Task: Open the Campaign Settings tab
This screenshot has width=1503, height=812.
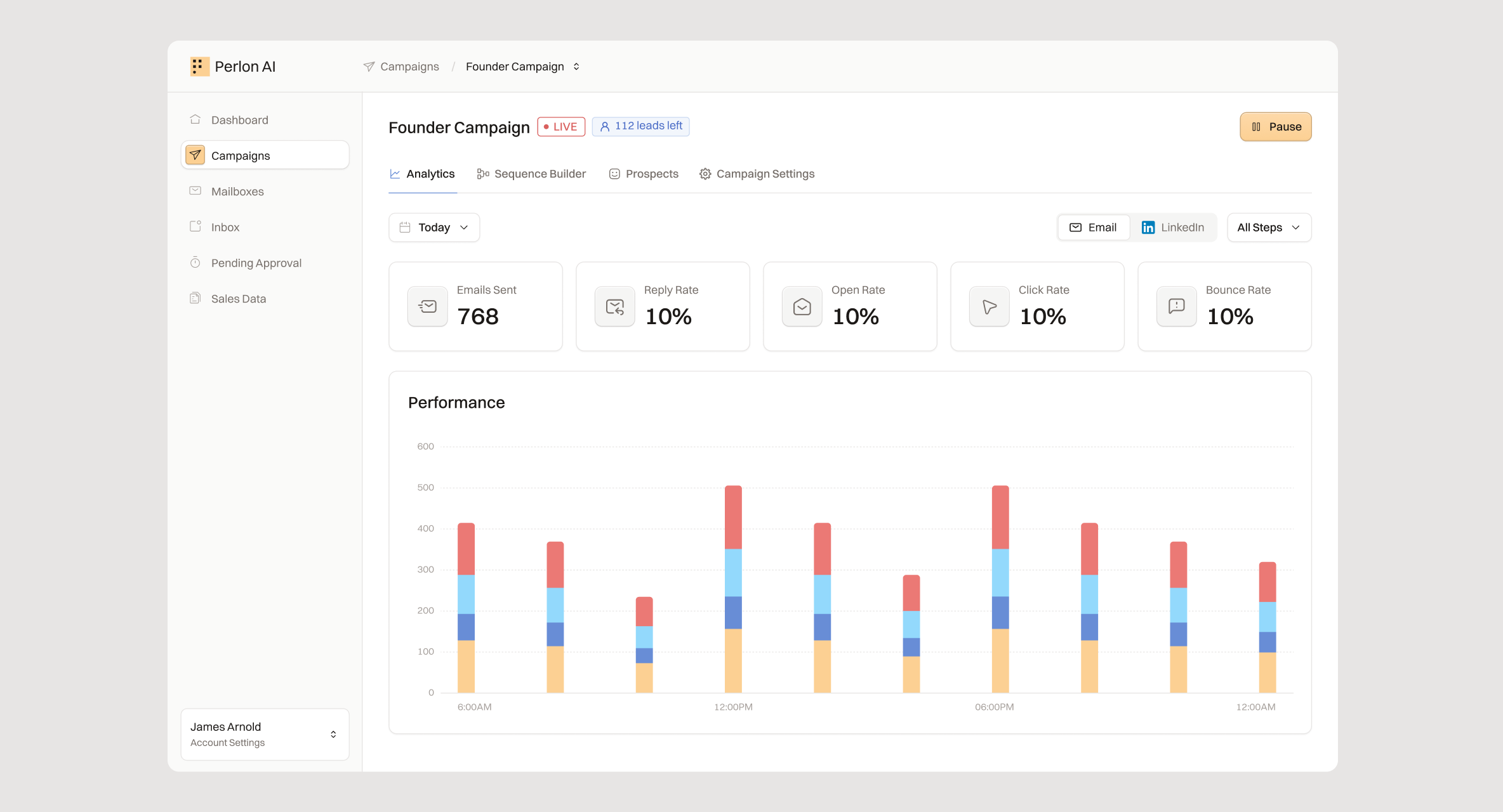Action: (757, 174)
